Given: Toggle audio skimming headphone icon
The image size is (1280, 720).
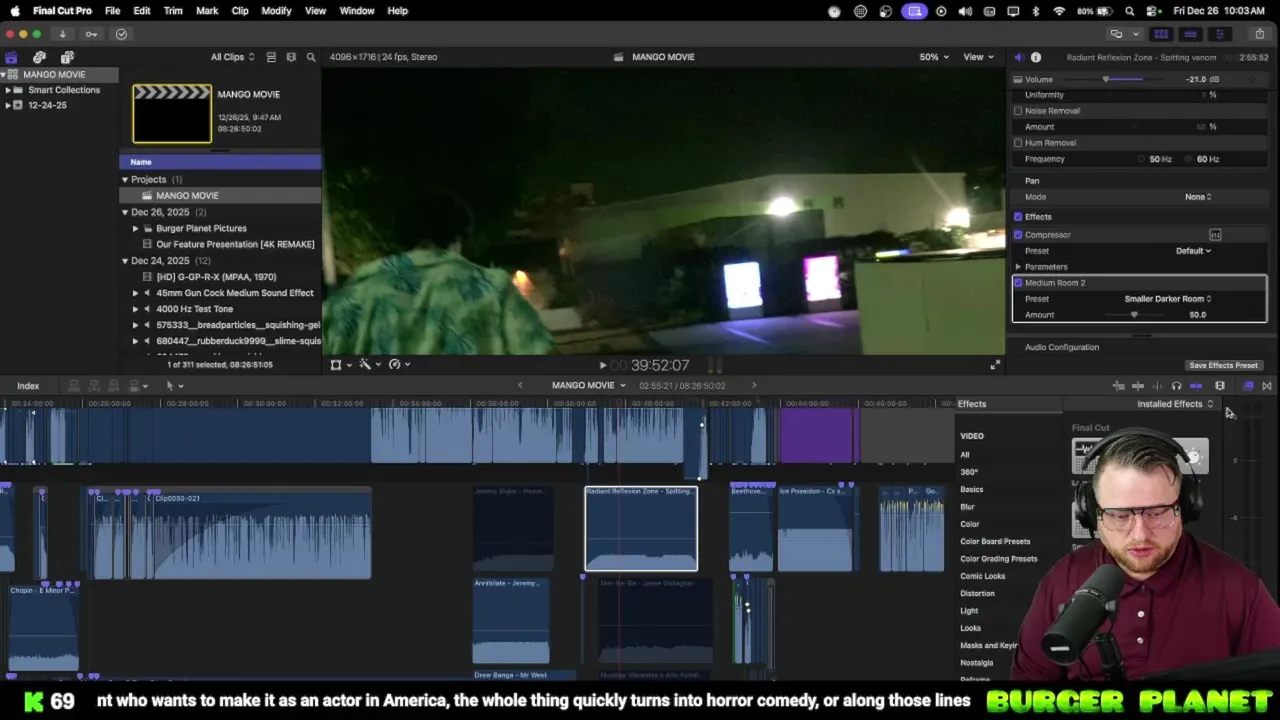Looking at the screenshot, I should pos(1176,386).
